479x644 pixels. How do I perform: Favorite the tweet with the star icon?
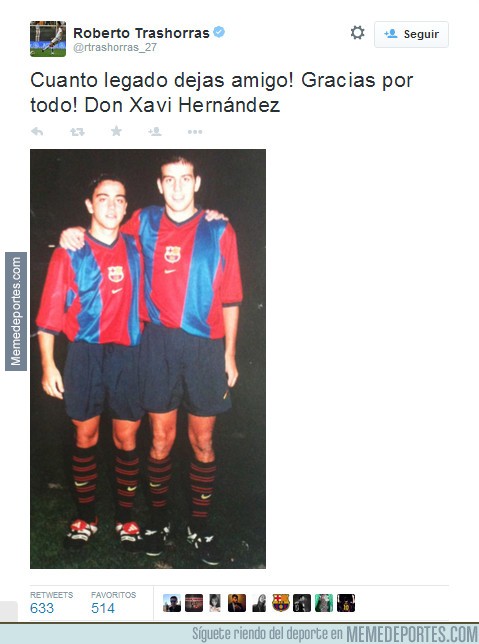coord(116,131)
